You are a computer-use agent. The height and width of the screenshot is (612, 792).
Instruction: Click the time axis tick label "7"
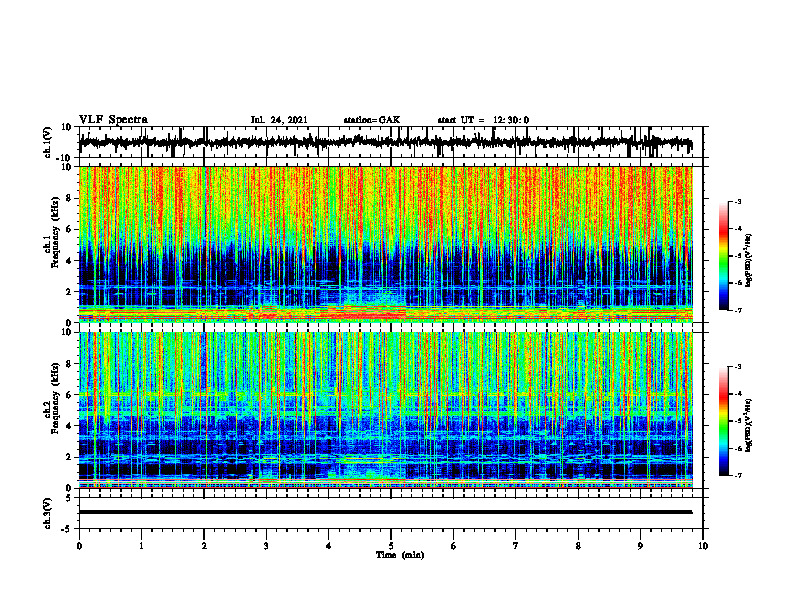pos(516,546)
